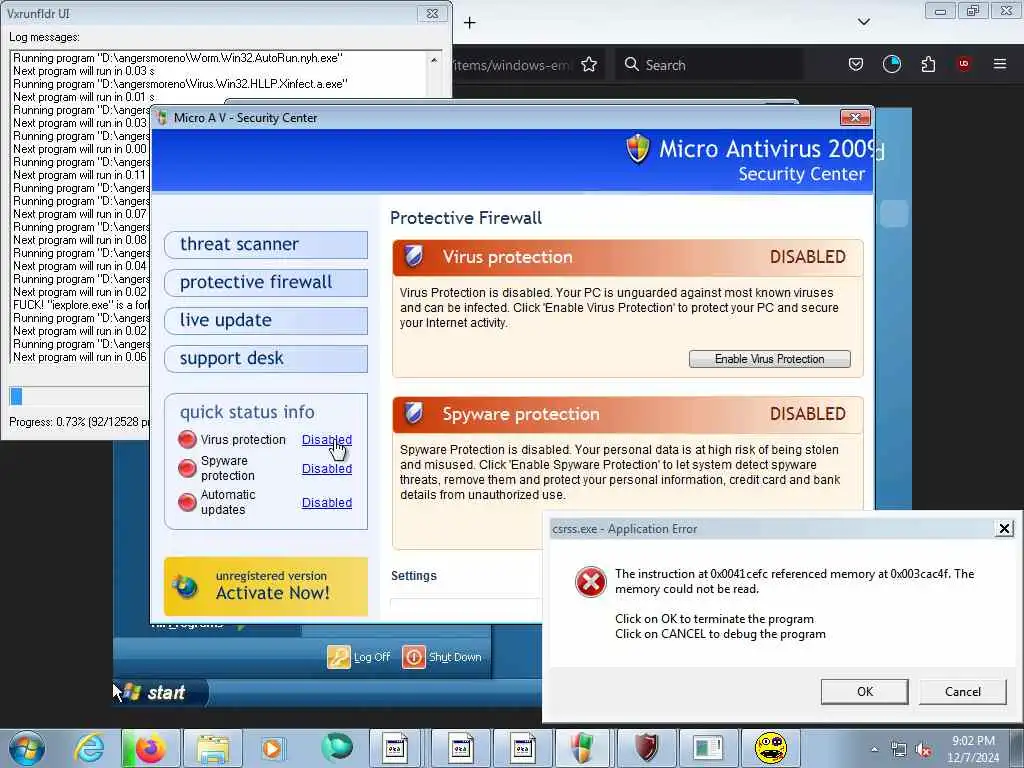Click the red error icon in csrss.exe dialog
Screen dimensions: 1024x768
pos(590,581)
